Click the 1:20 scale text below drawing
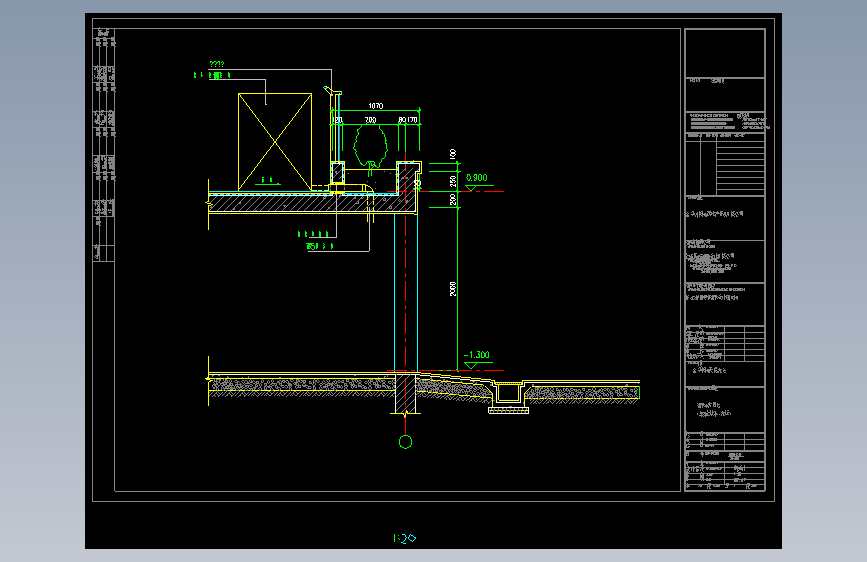 coord(404,538)
